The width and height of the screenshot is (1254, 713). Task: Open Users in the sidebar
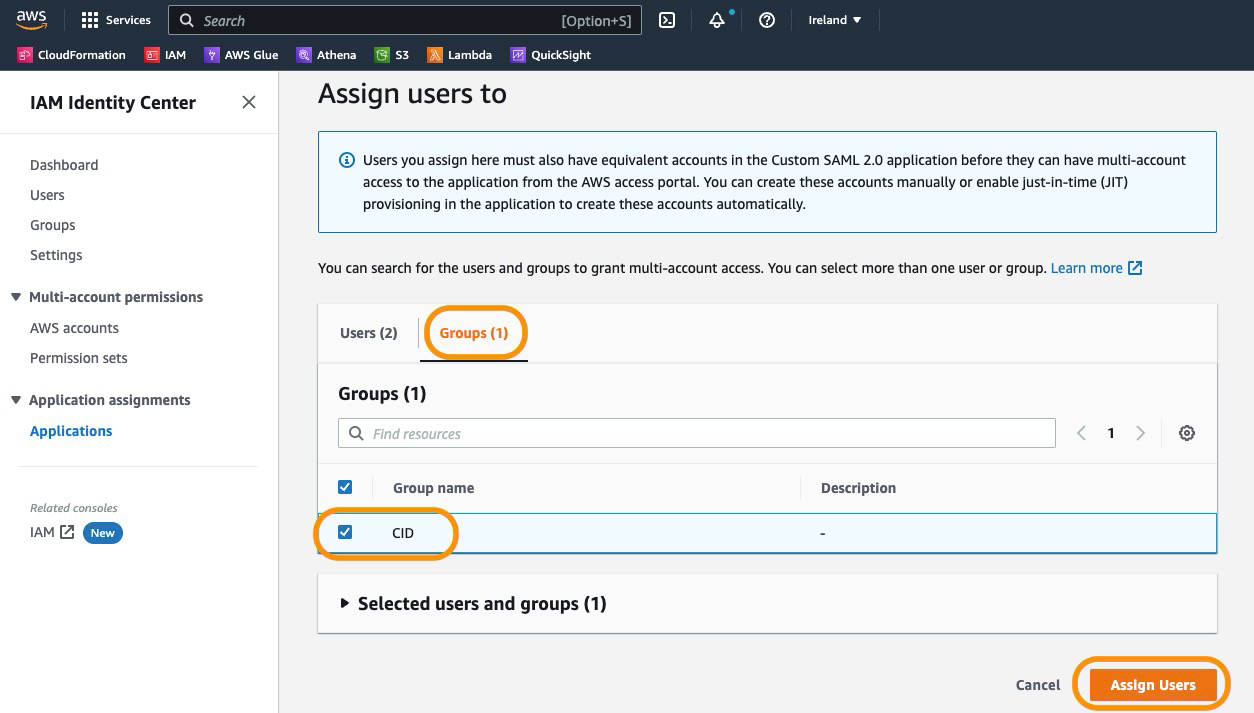pos(47,195)
